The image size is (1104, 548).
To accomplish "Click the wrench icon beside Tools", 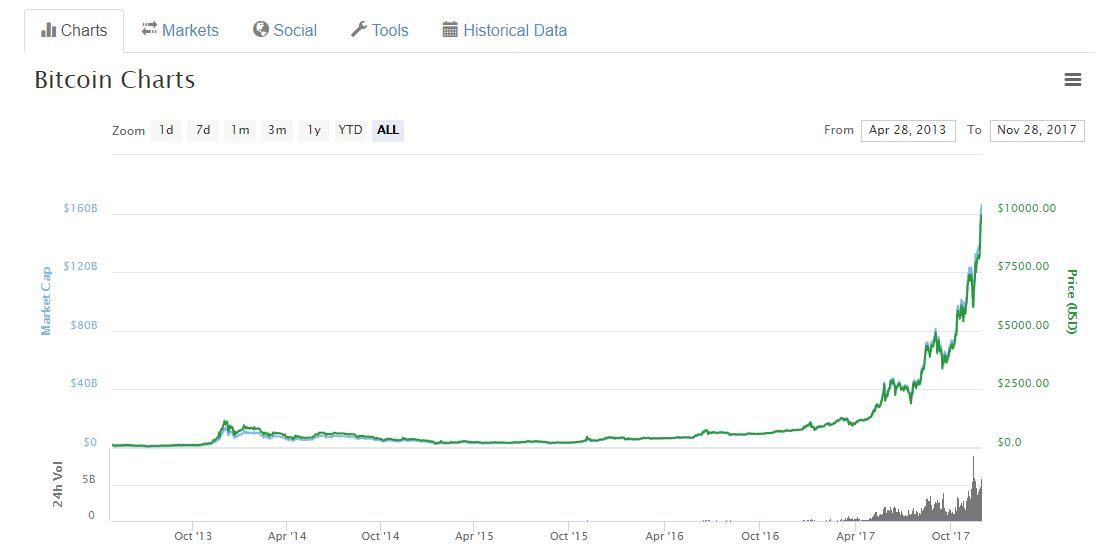I will click(359, 30).
